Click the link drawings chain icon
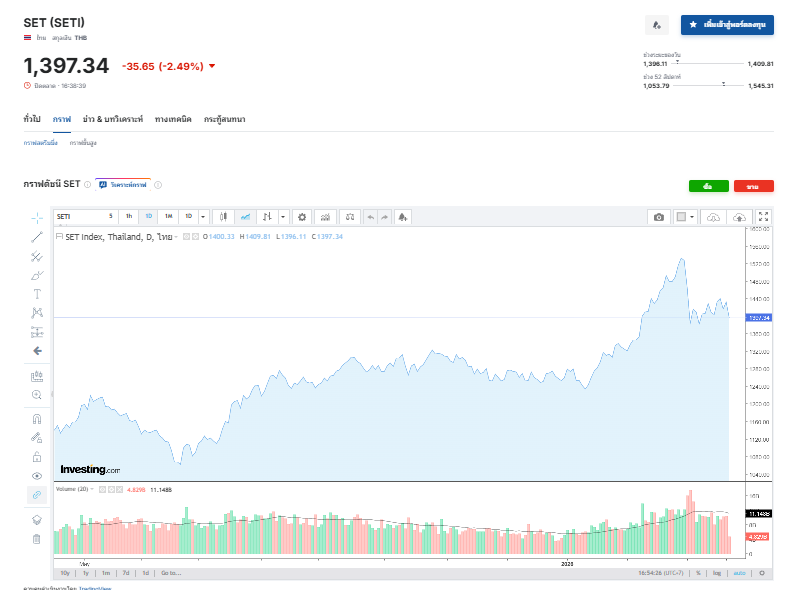The height and width of the screenshot is (590, 785). coord(37,495)
